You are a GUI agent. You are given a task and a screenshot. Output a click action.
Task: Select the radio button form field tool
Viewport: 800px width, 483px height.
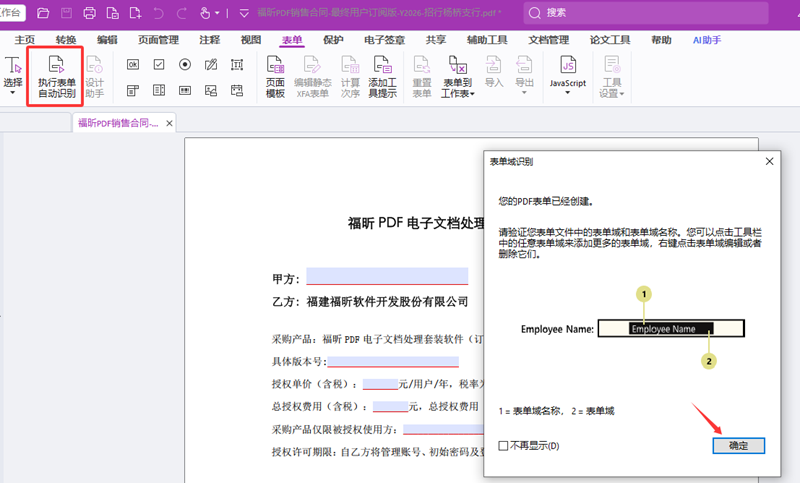pos(185,64)
